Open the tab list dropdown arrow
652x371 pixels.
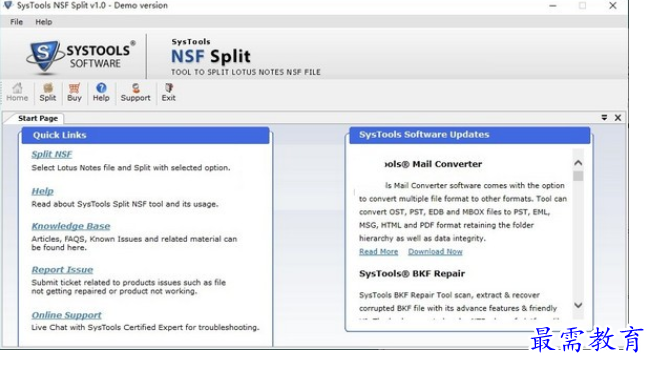pos(604,118)
